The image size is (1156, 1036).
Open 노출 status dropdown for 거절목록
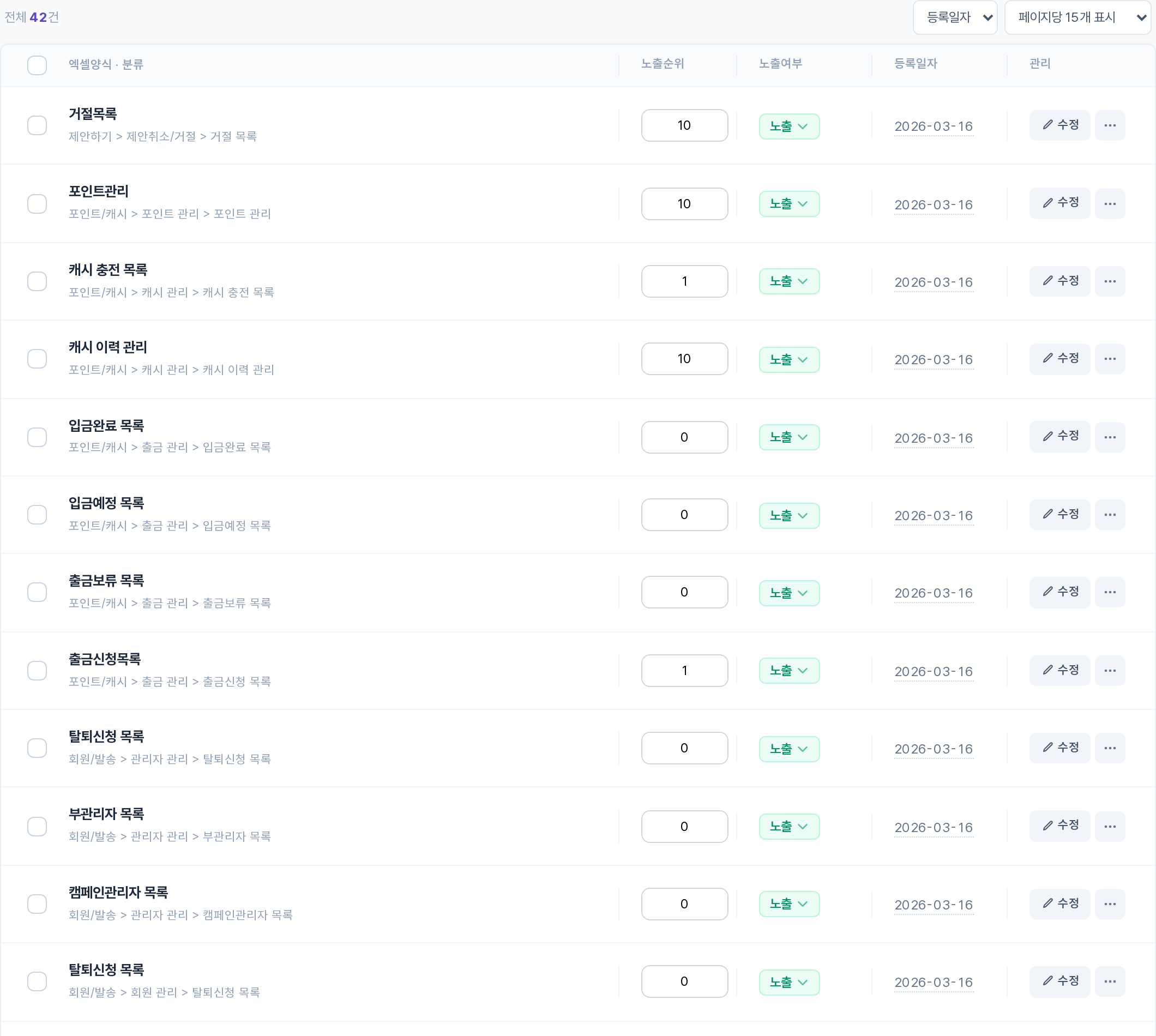[x=789, y=127]
